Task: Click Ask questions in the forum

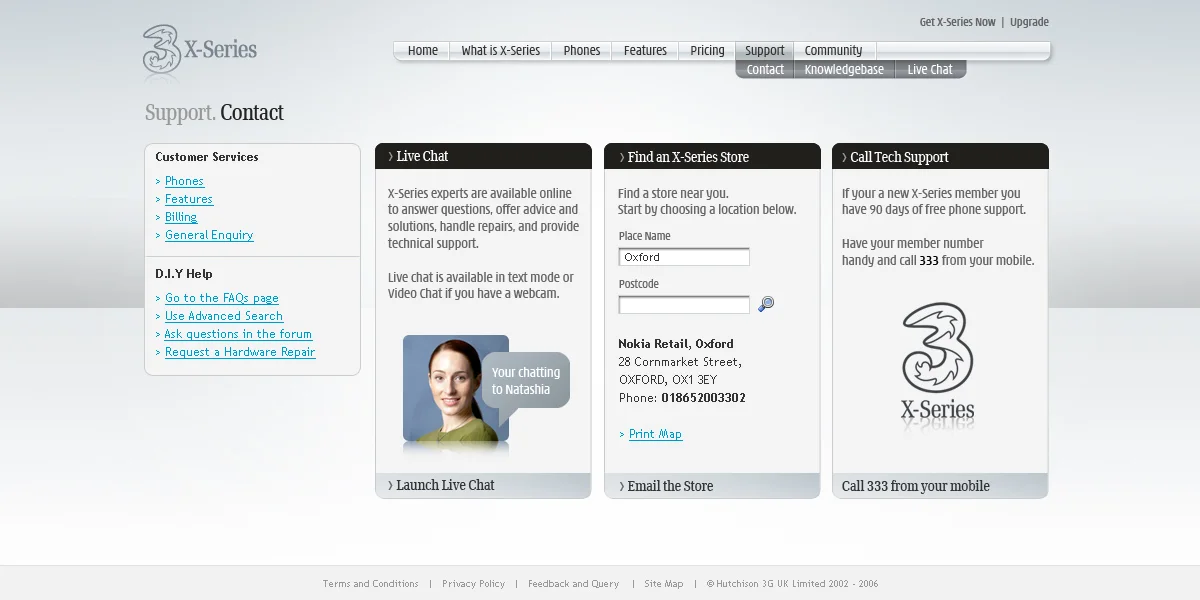Action: coord(238,334)
